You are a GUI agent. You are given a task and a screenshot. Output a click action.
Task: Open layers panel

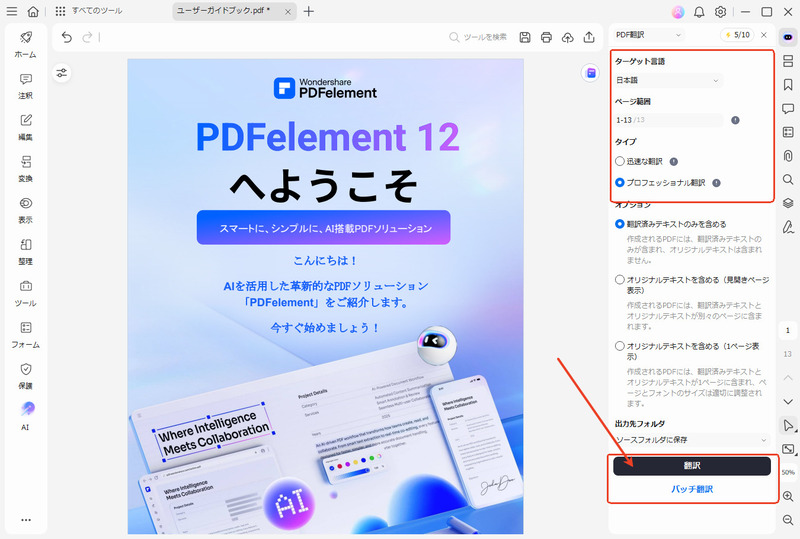click(788, 203)
